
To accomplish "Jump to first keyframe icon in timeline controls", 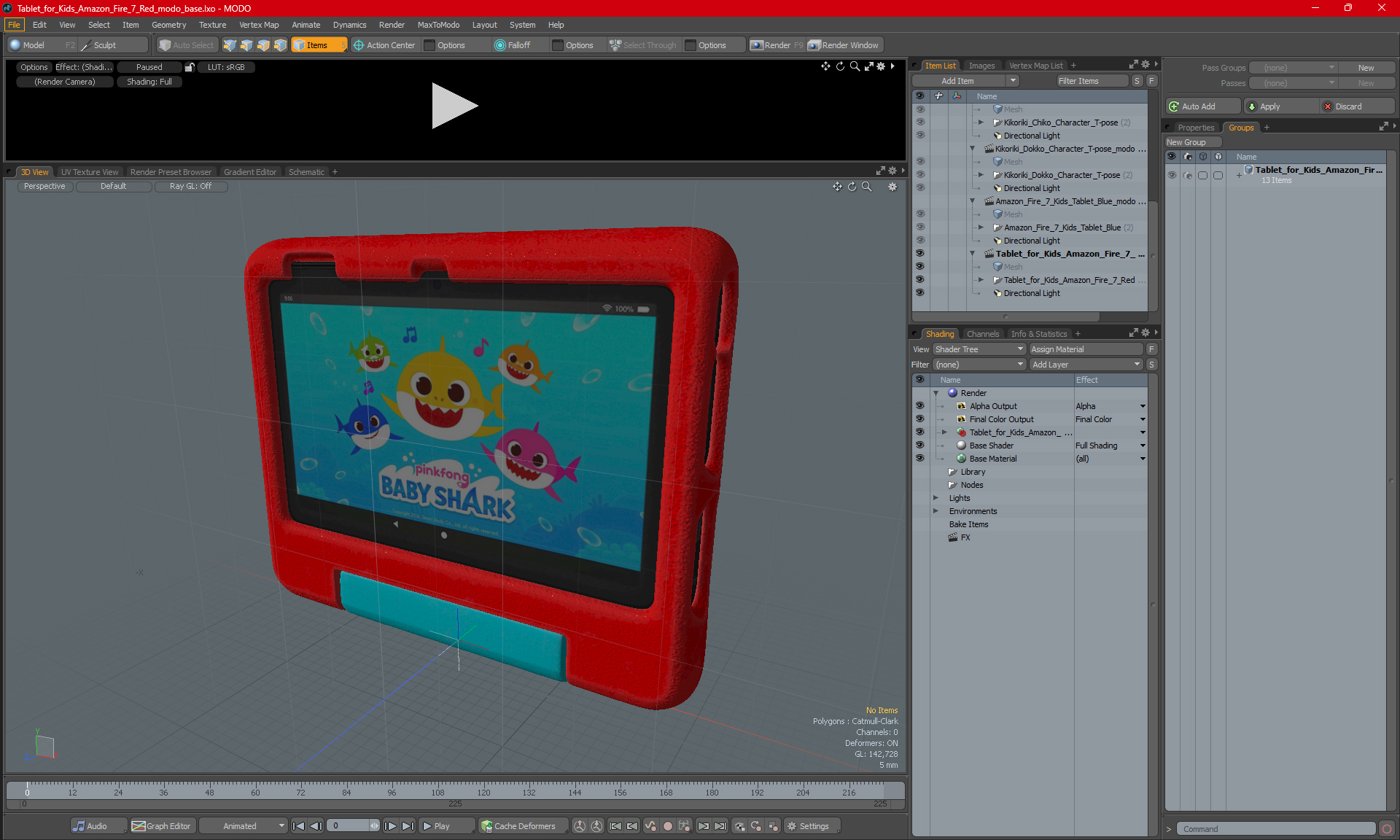I will click(615, 826).
